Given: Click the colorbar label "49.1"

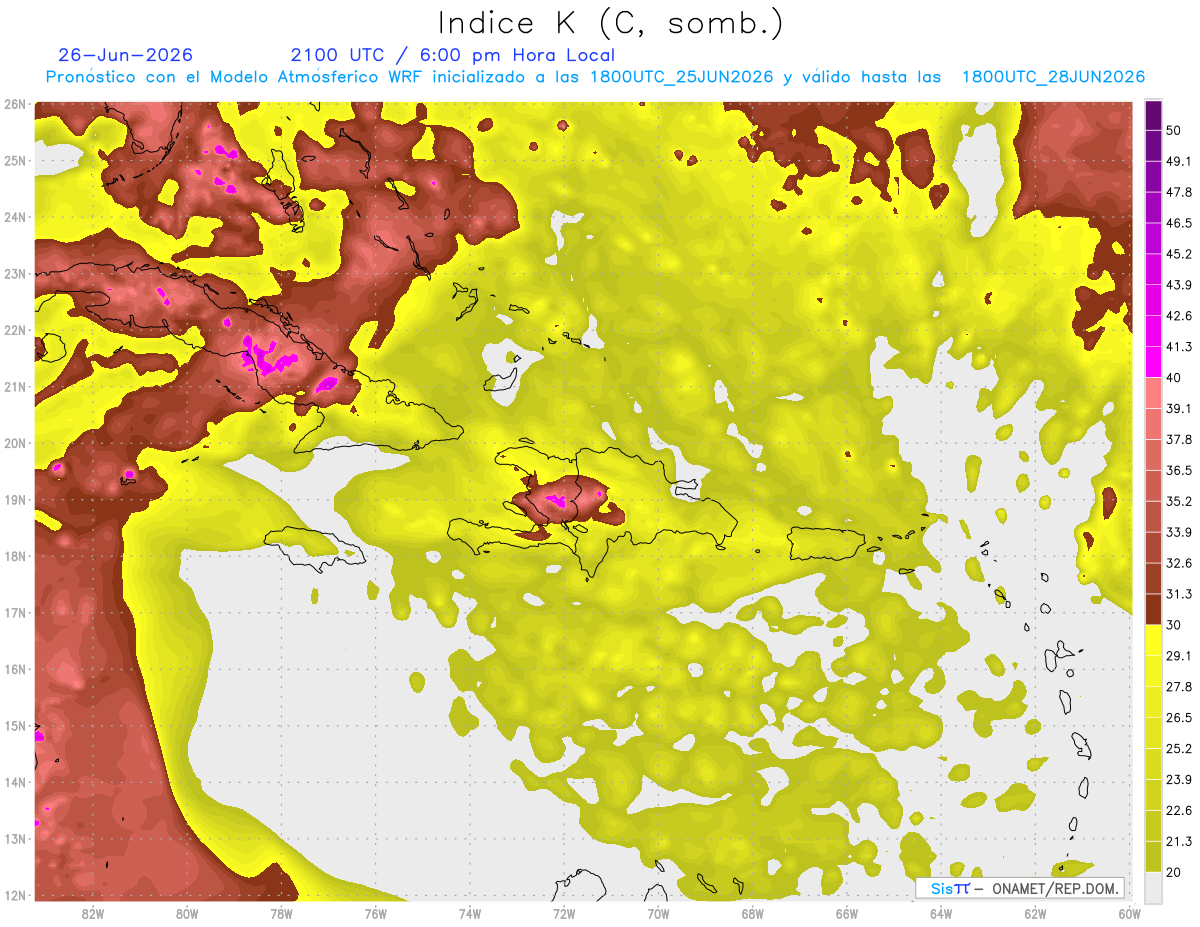Looking at the screenshot, I should [1179, 161].
